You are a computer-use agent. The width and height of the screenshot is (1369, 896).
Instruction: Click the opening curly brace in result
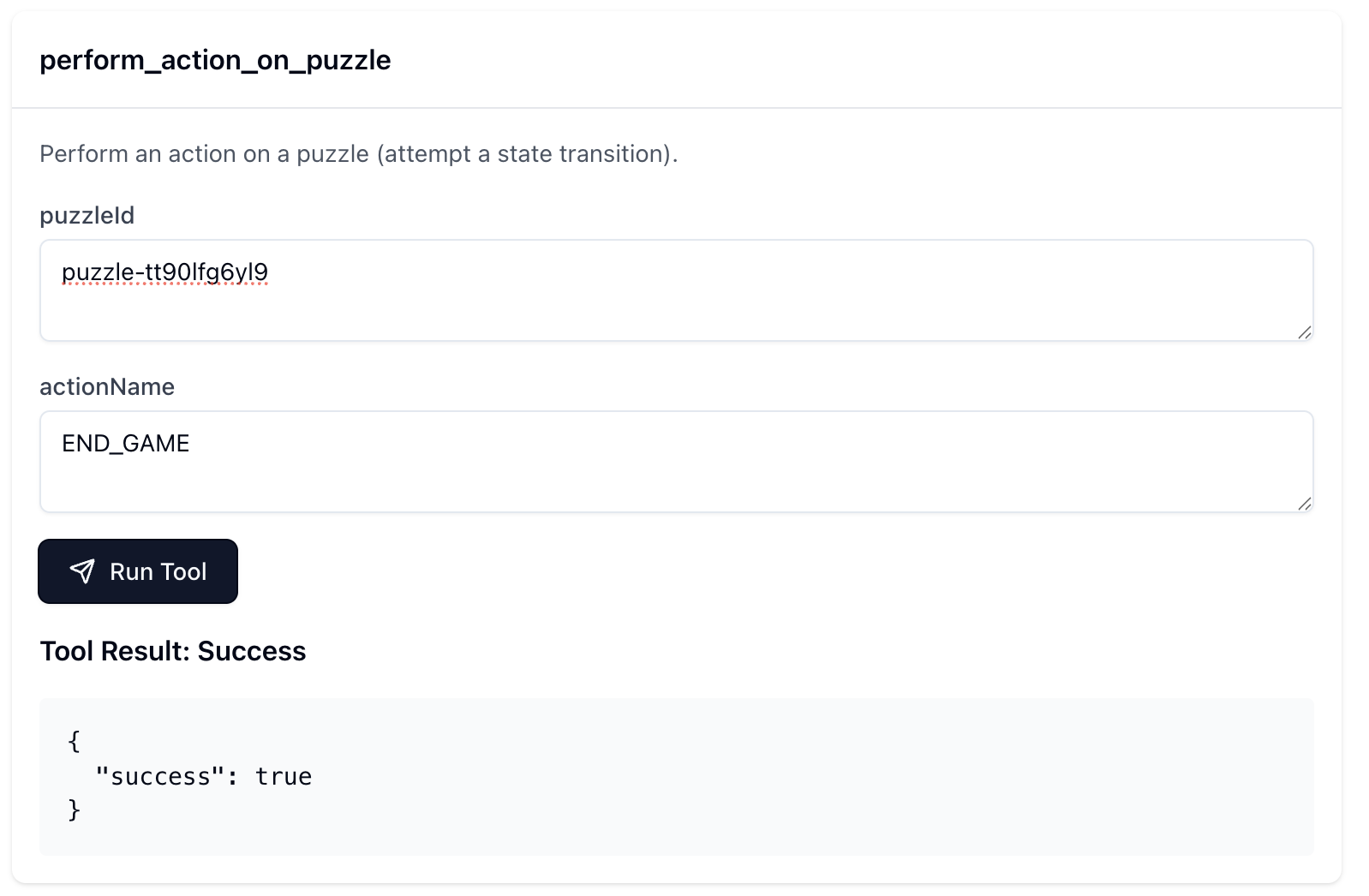point(75,741)
